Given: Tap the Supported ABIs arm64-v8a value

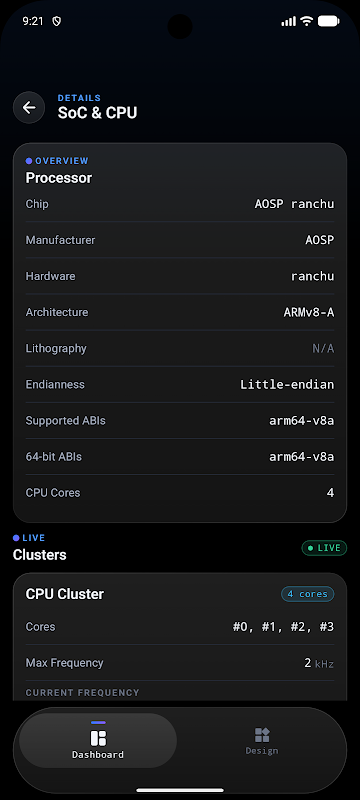Looking at the screenshot, I should pyautogui.click(x=302, y=421).
